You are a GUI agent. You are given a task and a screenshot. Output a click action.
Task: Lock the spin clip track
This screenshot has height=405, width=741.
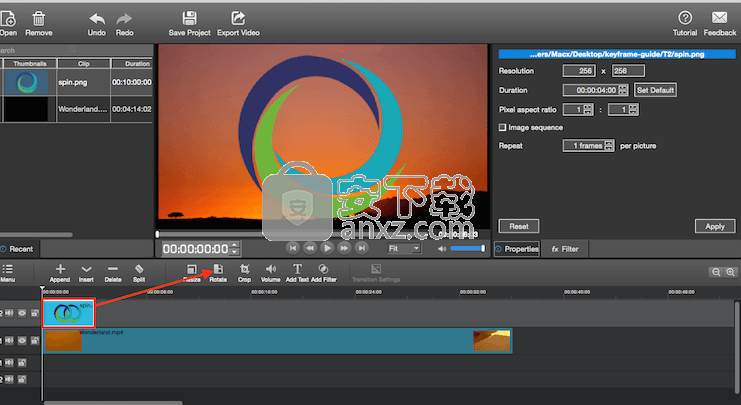(34, 313)
